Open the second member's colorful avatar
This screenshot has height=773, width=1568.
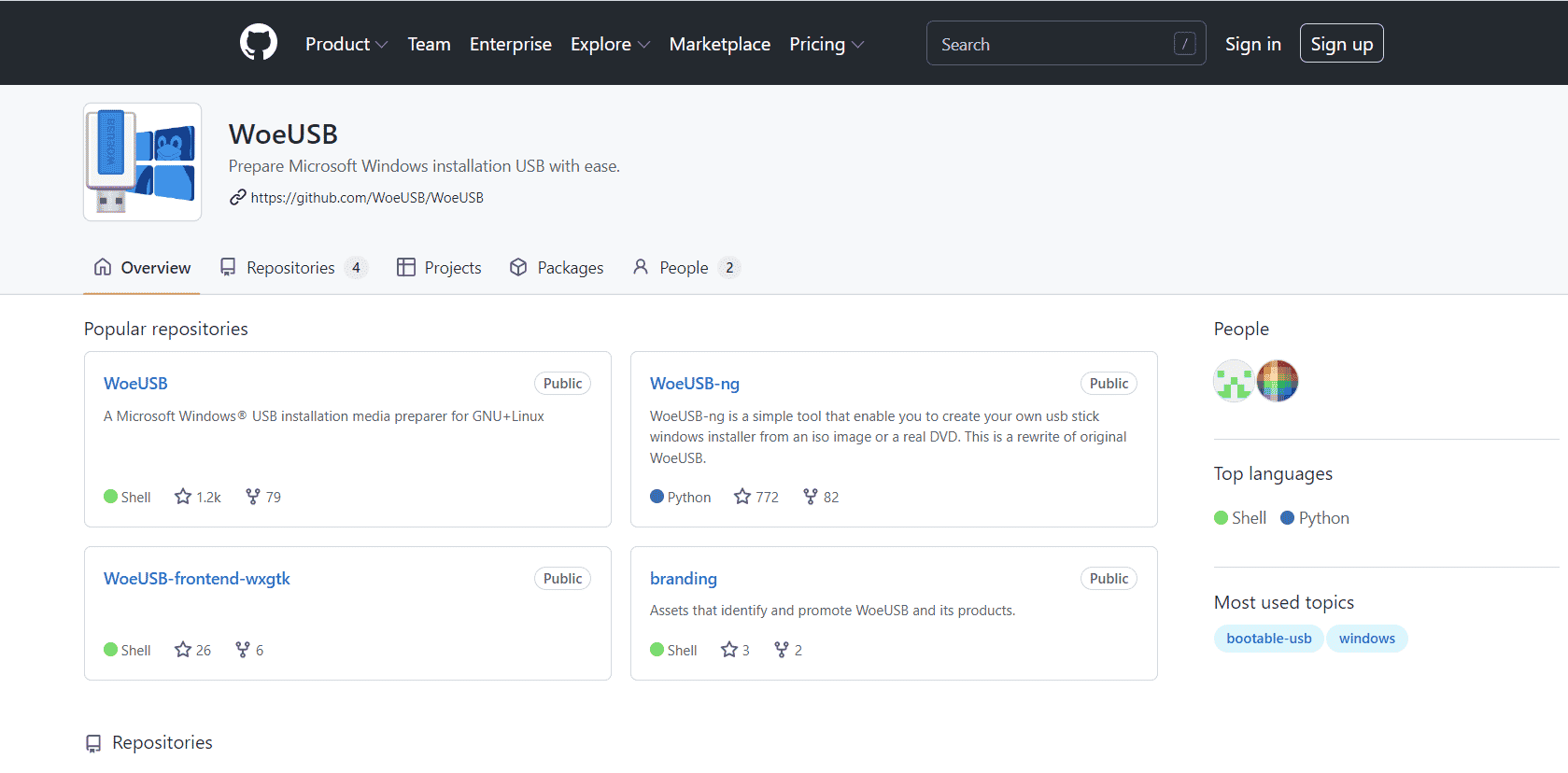point(1278,381)
